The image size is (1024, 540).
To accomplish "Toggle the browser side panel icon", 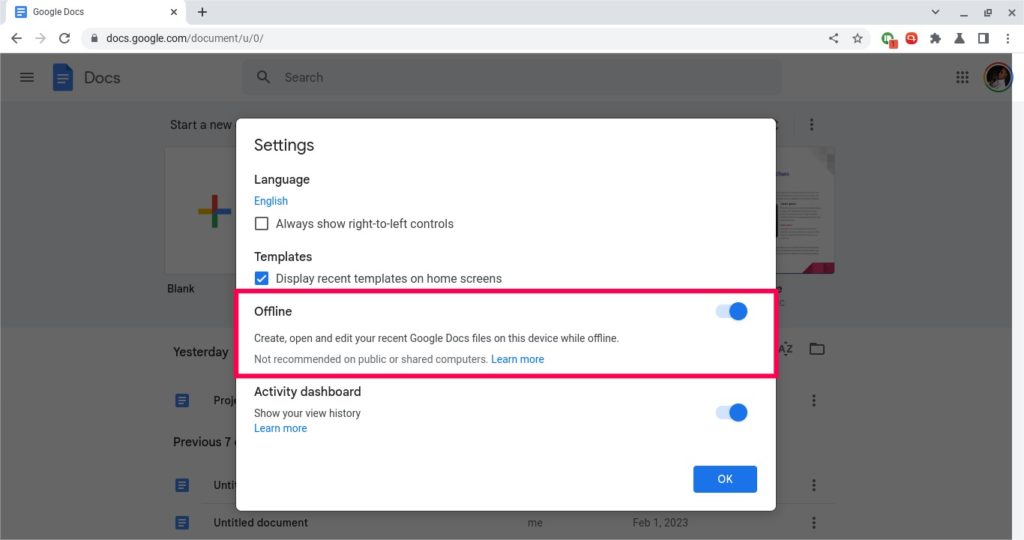I will (983, 38).
